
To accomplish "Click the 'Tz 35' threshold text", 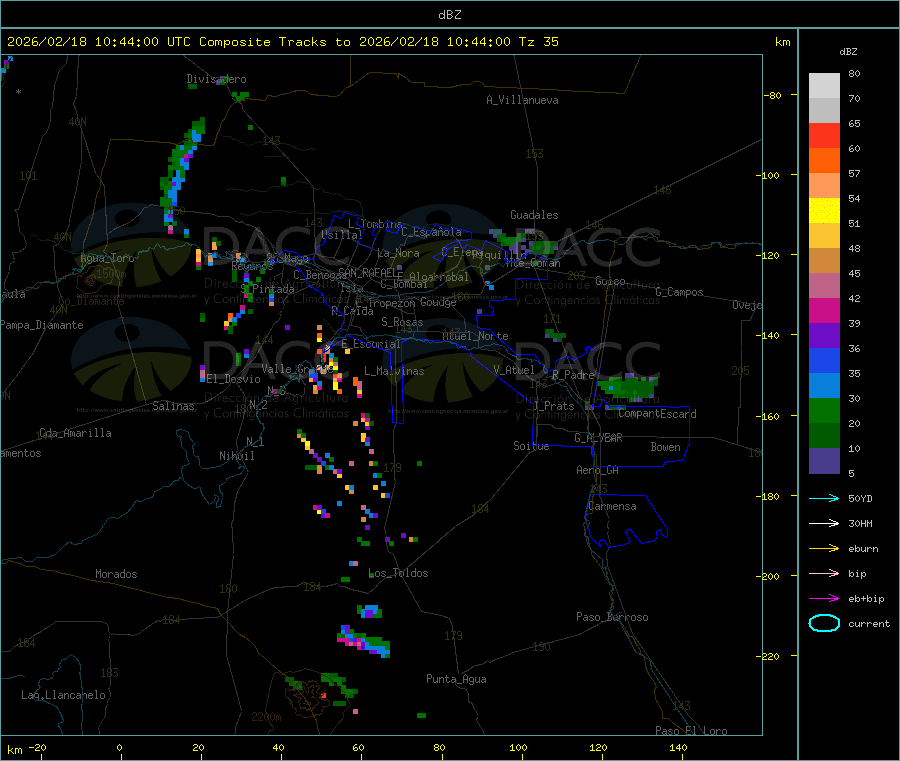I will pyautogui.click(x=538, y=42).
